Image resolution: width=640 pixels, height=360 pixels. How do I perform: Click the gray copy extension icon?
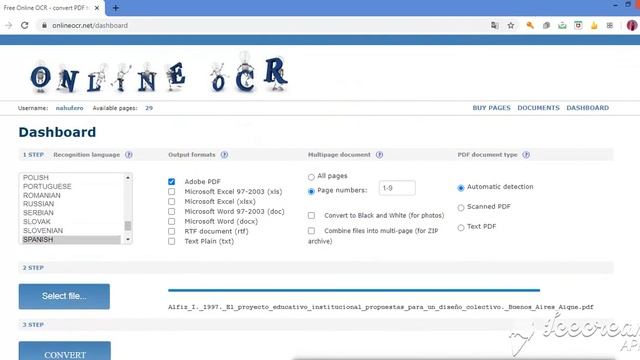pos(546,25)
